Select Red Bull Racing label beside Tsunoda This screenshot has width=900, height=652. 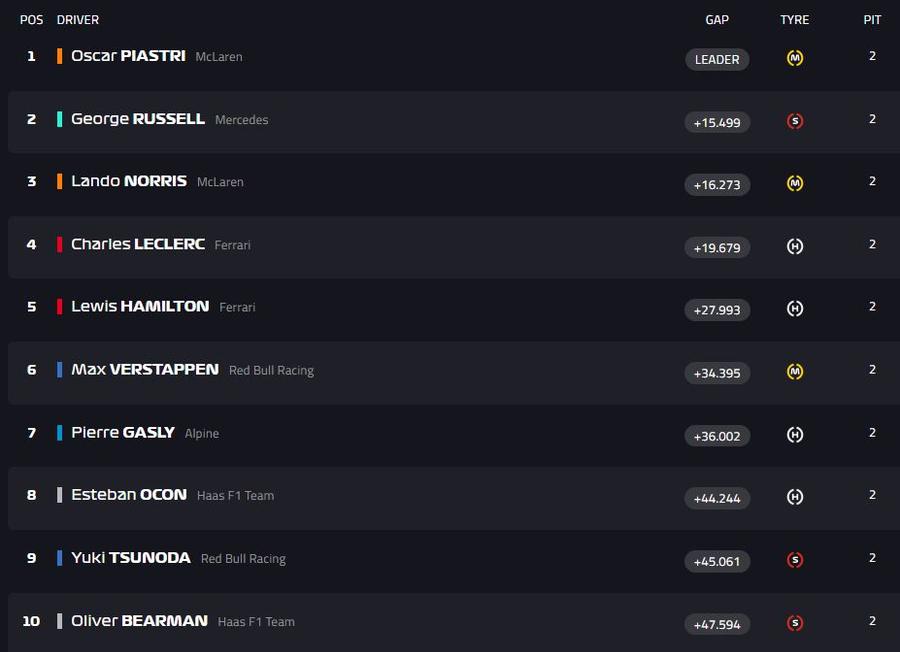coord(243,558)
